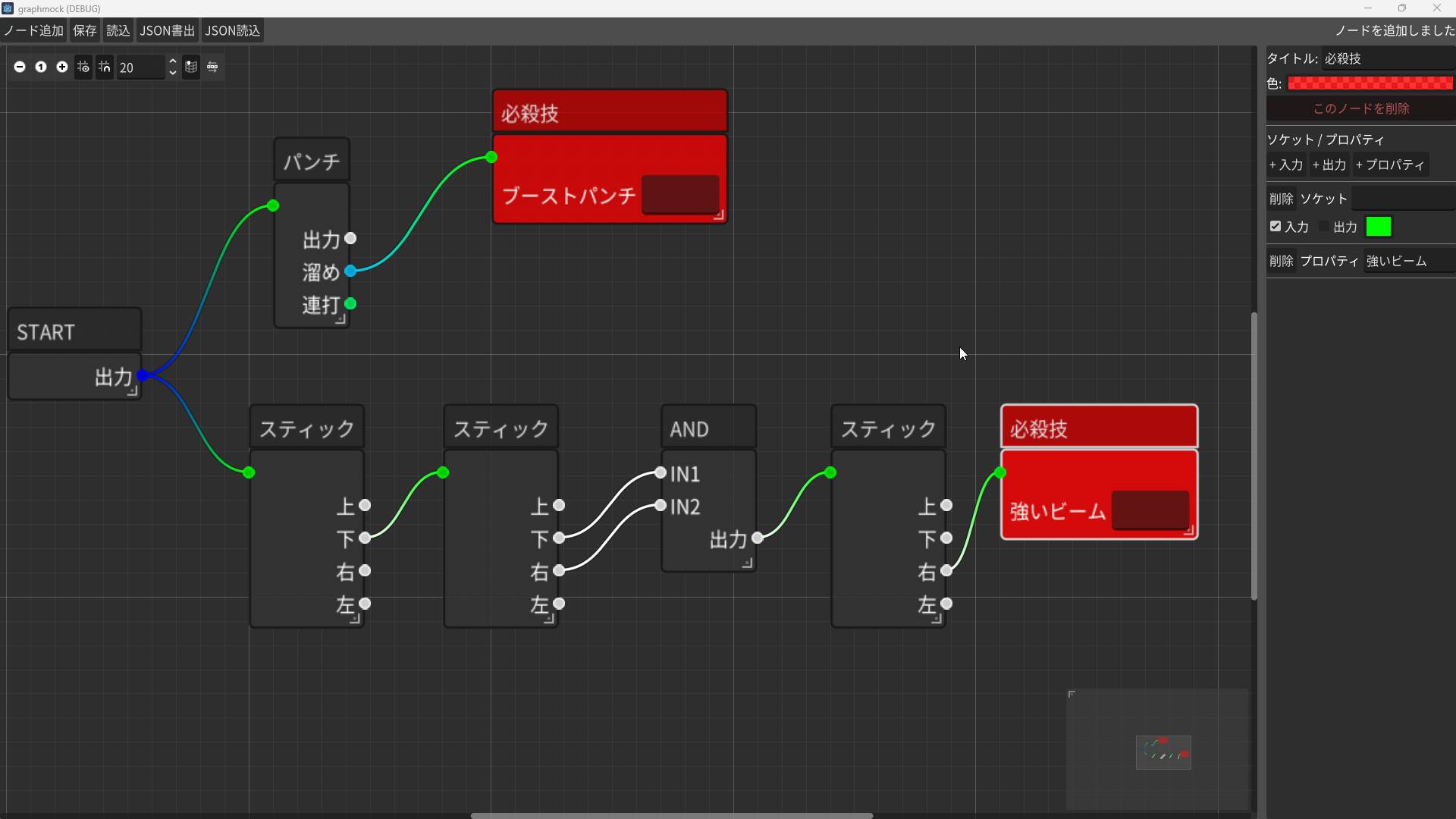Image resolution: width=1456 pixels, height=819 pixels.
Task: Click the horizontal scrollbar at bottom
Action: point(672,815)
